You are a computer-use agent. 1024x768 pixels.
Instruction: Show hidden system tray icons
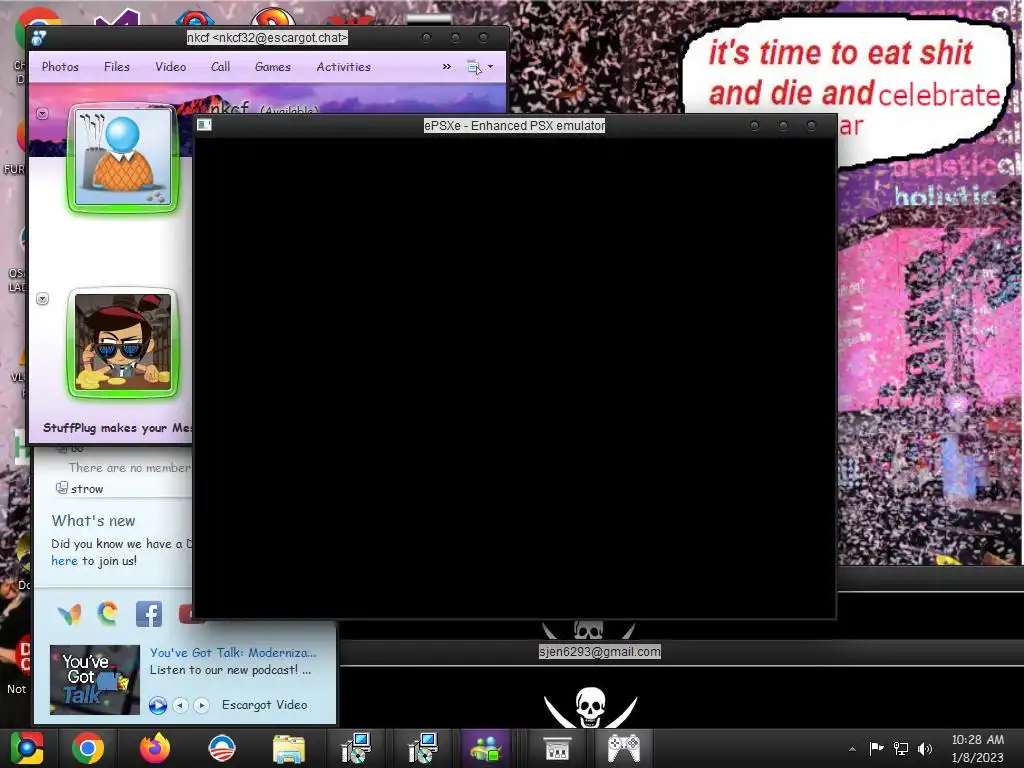click(852, 749)
